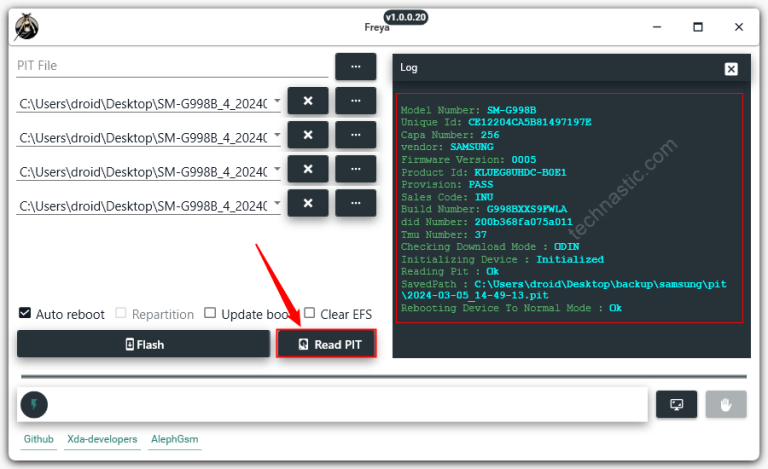Click the Flash button
768x469 pixels.
click(144, 344)
